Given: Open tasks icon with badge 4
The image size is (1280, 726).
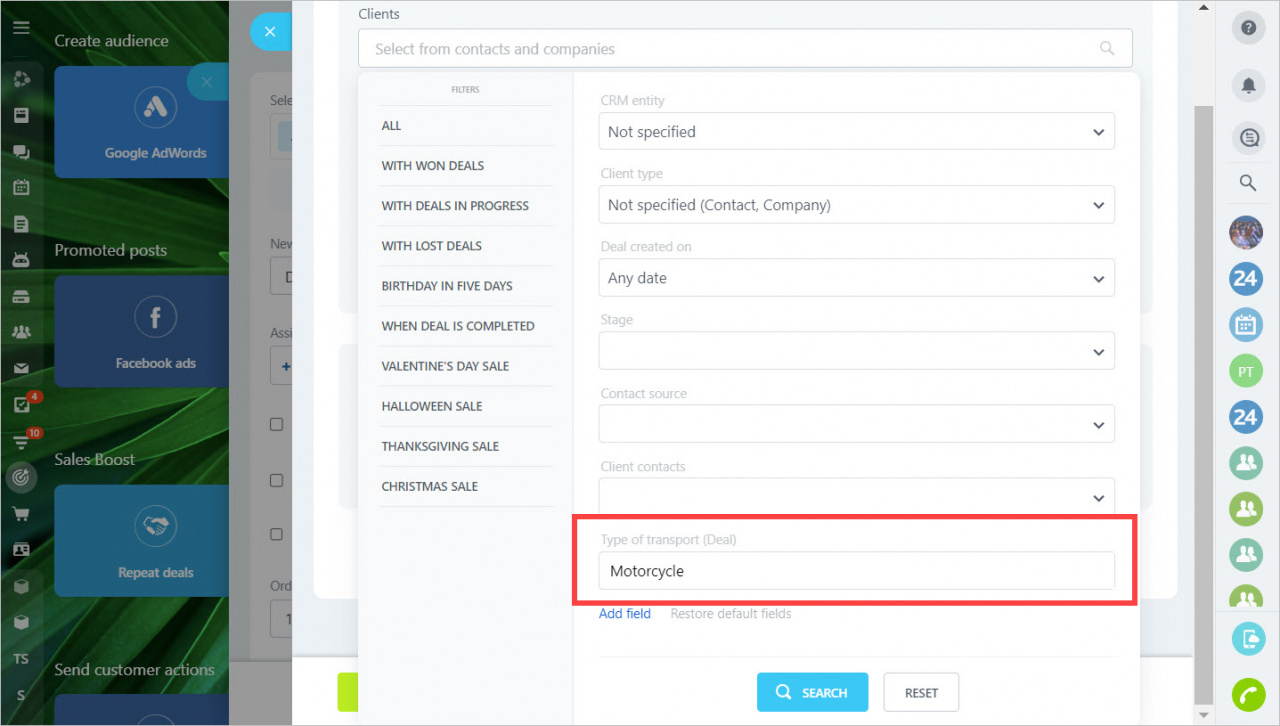Looking at the screenshot, I should click(x=21, y=405).
